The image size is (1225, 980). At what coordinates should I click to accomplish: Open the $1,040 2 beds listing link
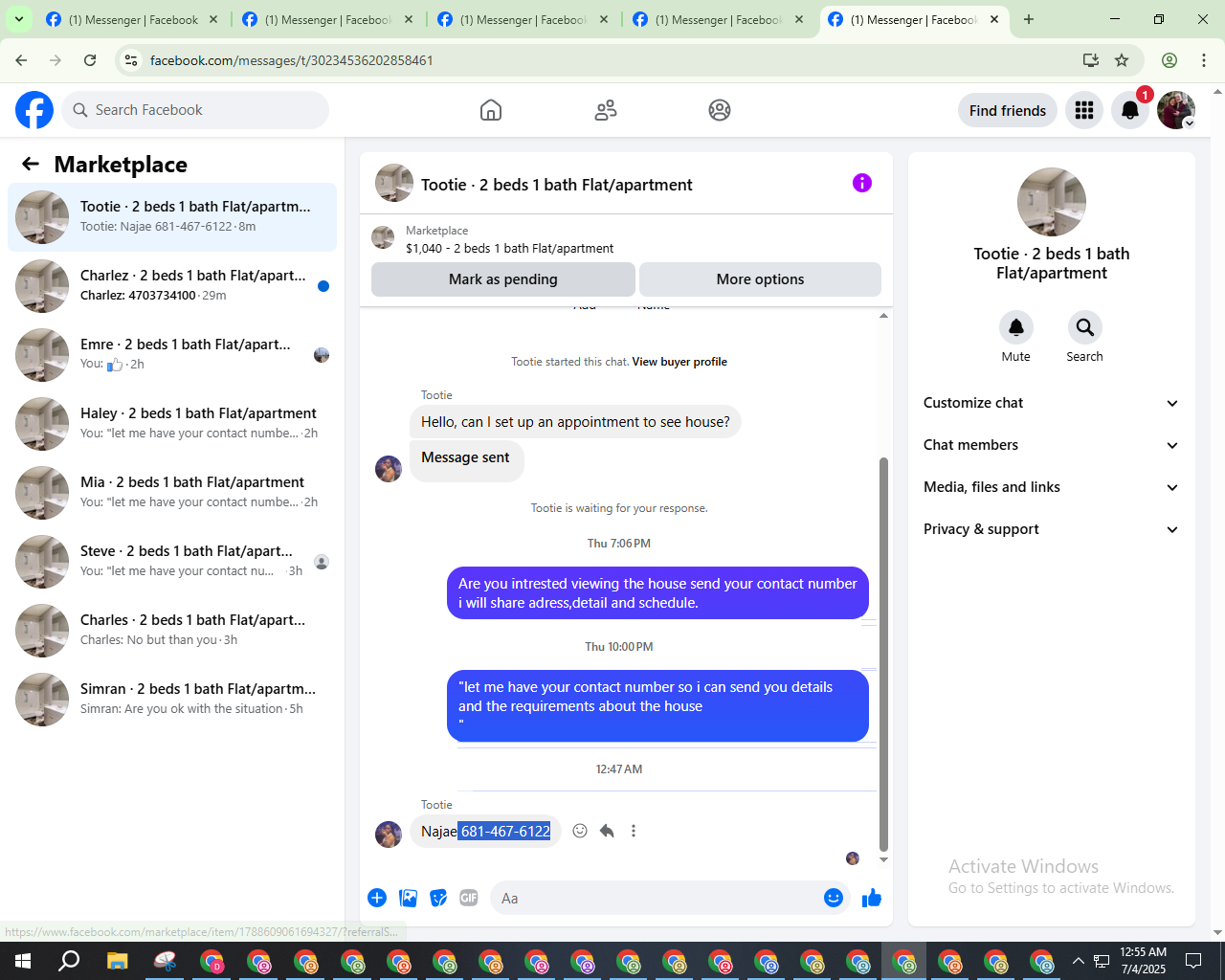tap(509, 248)
